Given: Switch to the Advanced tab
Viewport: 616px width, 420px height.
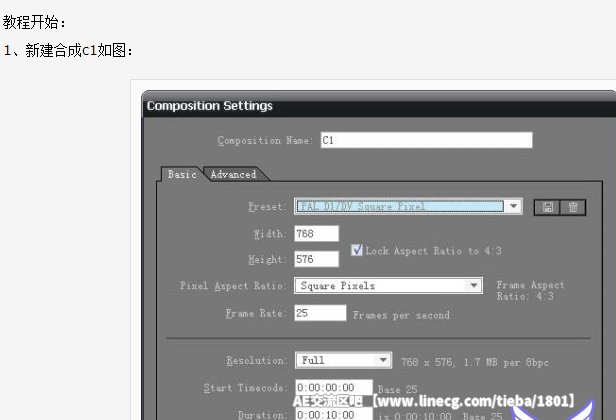Looking at the screenshot, I should 233,174.
